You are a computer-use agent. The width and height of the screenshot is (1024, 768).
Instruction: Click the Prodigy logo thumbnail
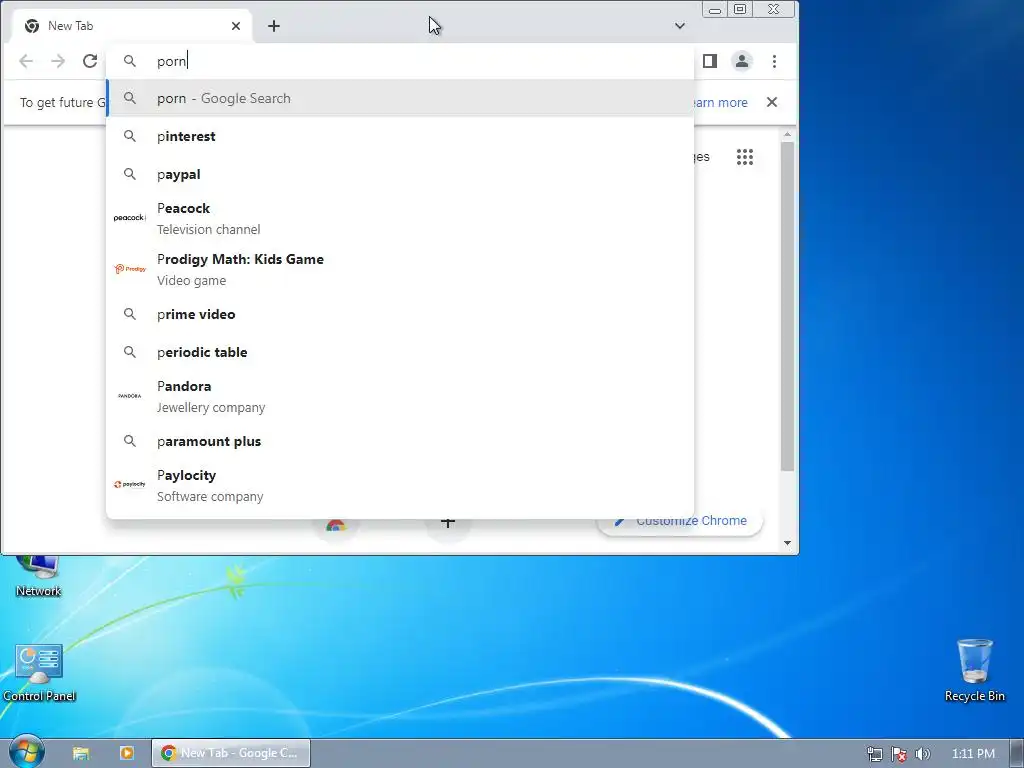[129, 268]
